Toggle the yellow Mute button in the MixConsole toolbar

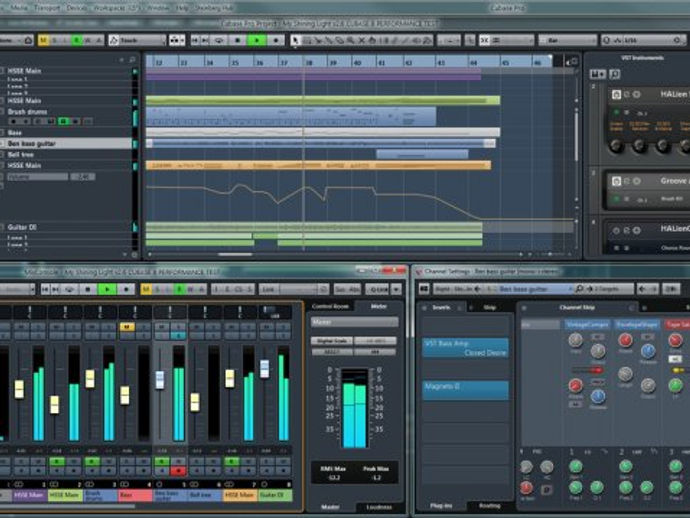click(x=146, y=289)
